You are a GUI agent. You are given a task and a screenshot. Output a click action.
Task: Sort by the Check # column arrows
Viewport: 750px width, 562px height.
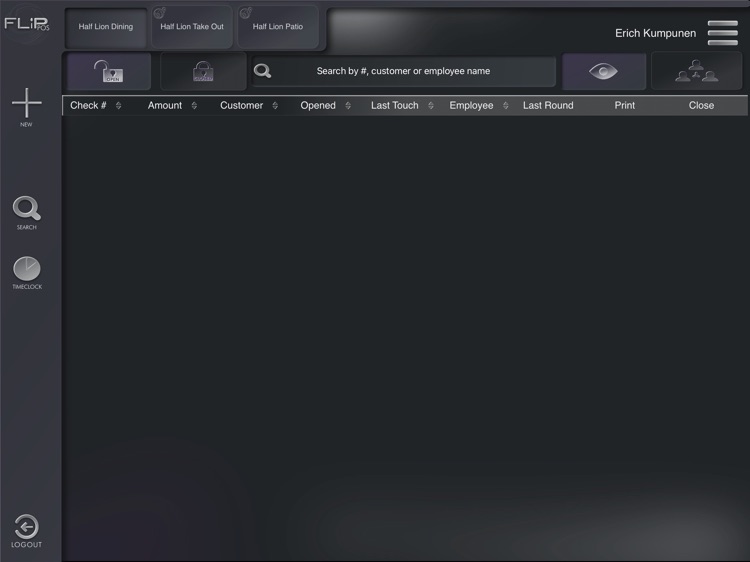tap(119, 106)
